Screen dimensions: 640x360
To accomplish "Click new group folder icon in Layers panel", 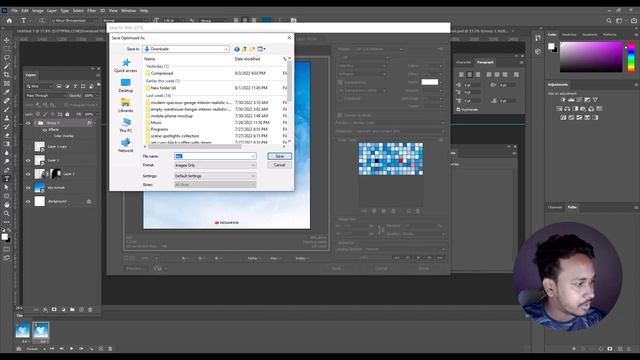I will 72,310.
